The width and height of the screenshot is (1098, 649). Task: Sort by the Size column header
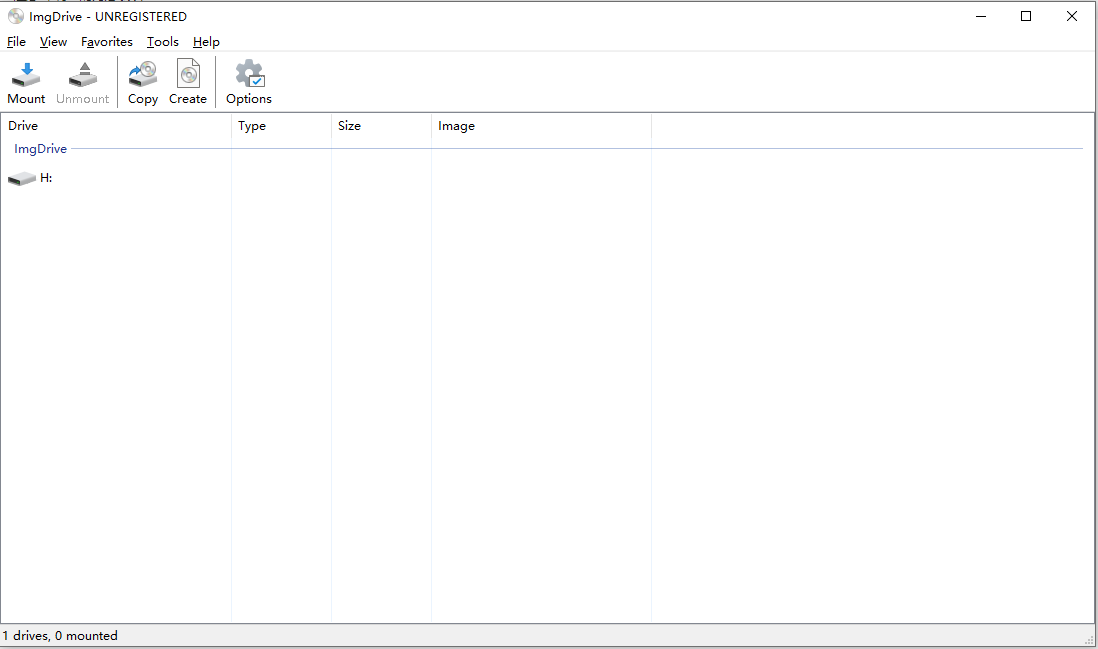[382, 126]
